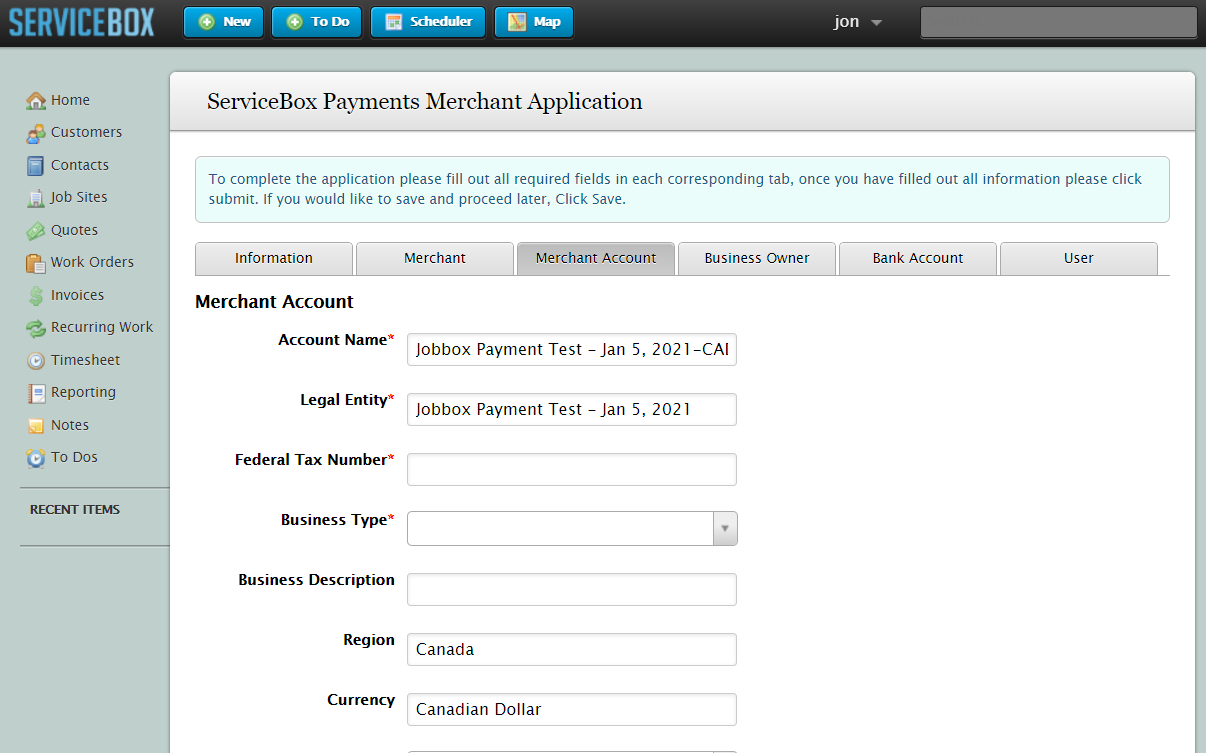
Task: Click the Recurring Work arrows icon
Action: pyautogui.click(x=36, y=328)
